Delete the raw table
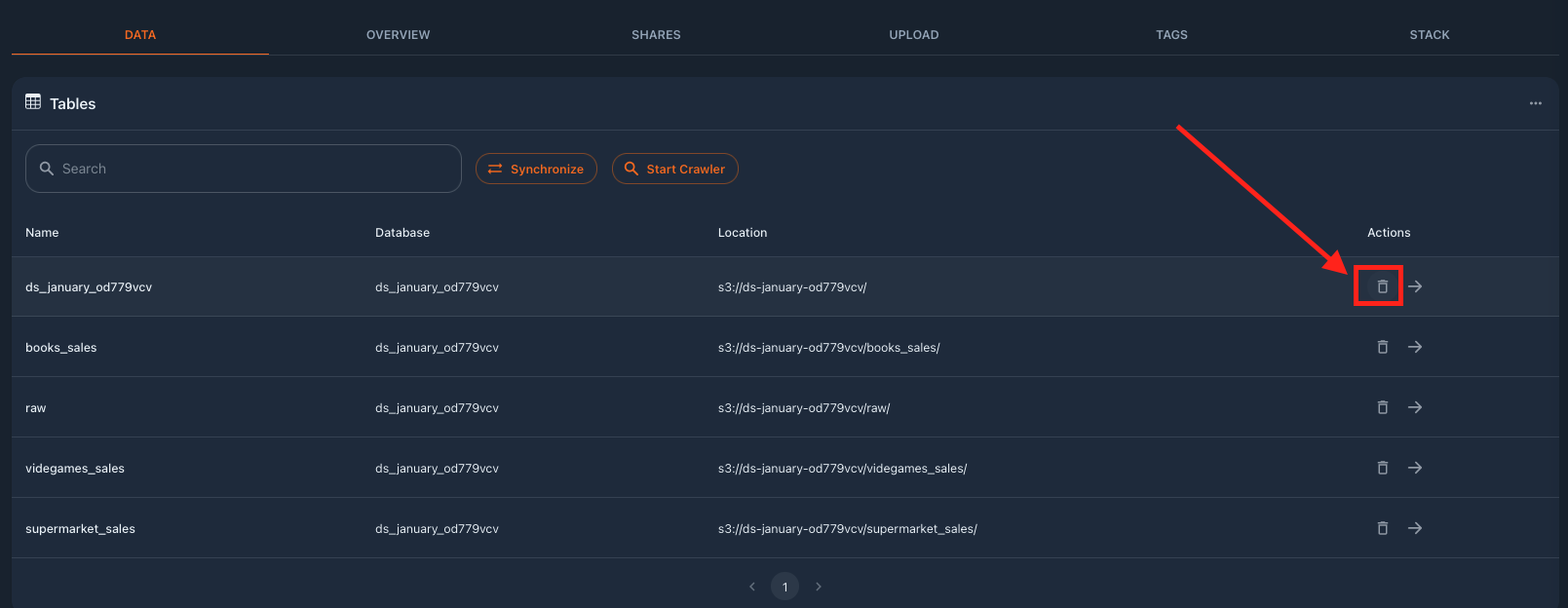Screen dimensions: 1568x608 click(1382, 407)
